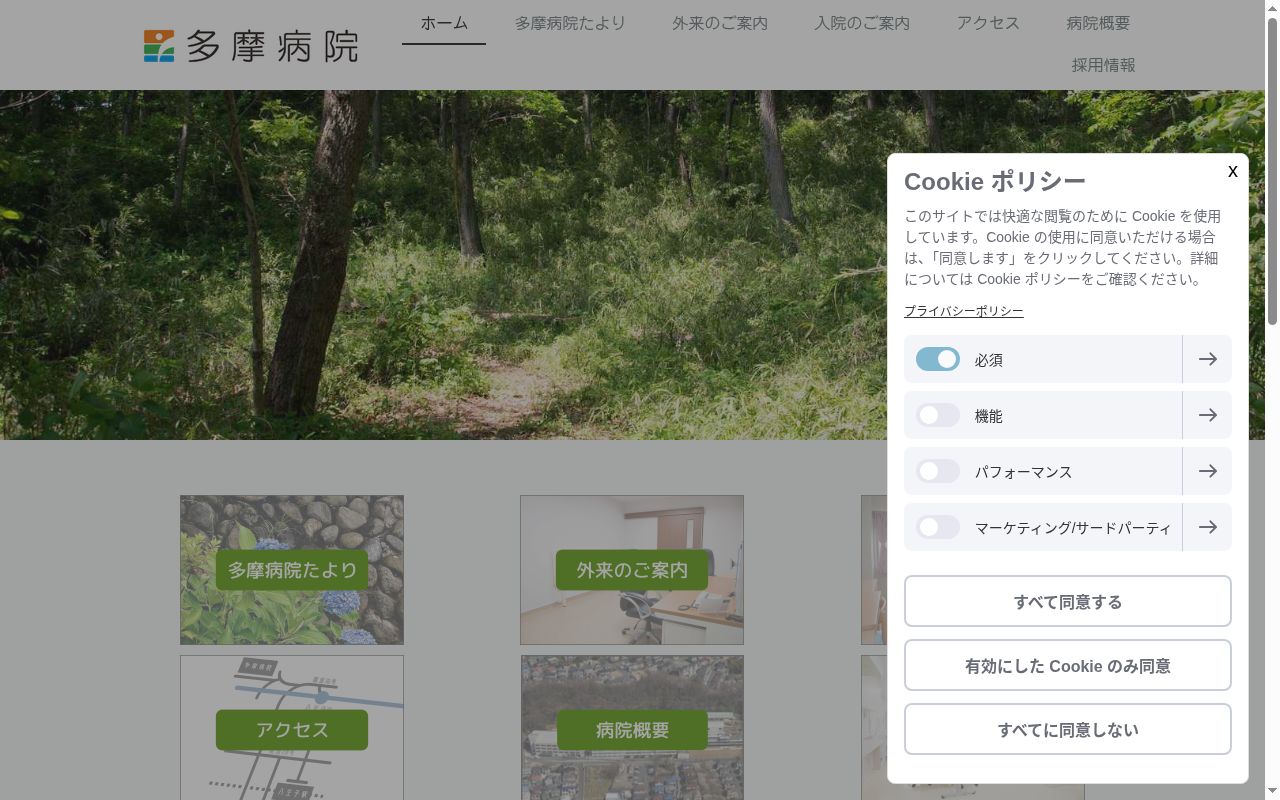Image resolution: width=1280 pixels, height=800 pixels.
Task: Open 病院概要 in the top menu
Action: [1098, 23]
